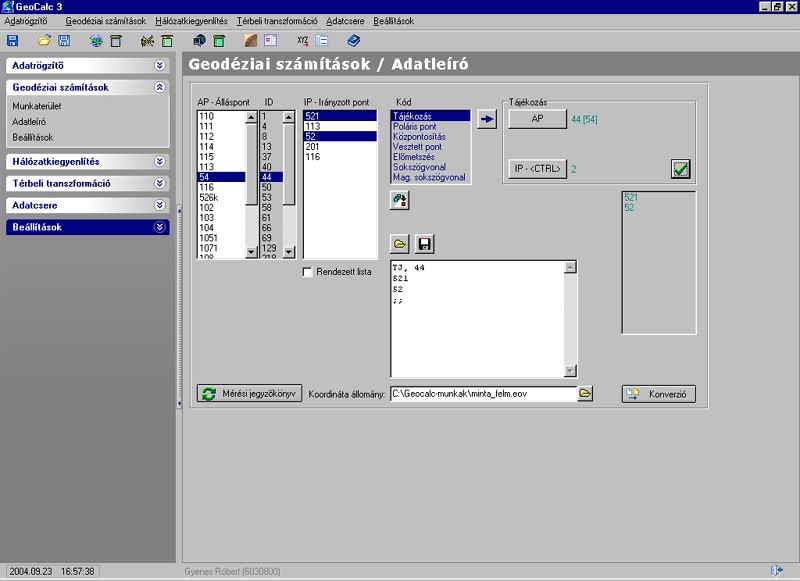Screen dimensions: 800x581
Task: Expand the Adatrögzítő sidebar section
Action: [x=160, y=65]
